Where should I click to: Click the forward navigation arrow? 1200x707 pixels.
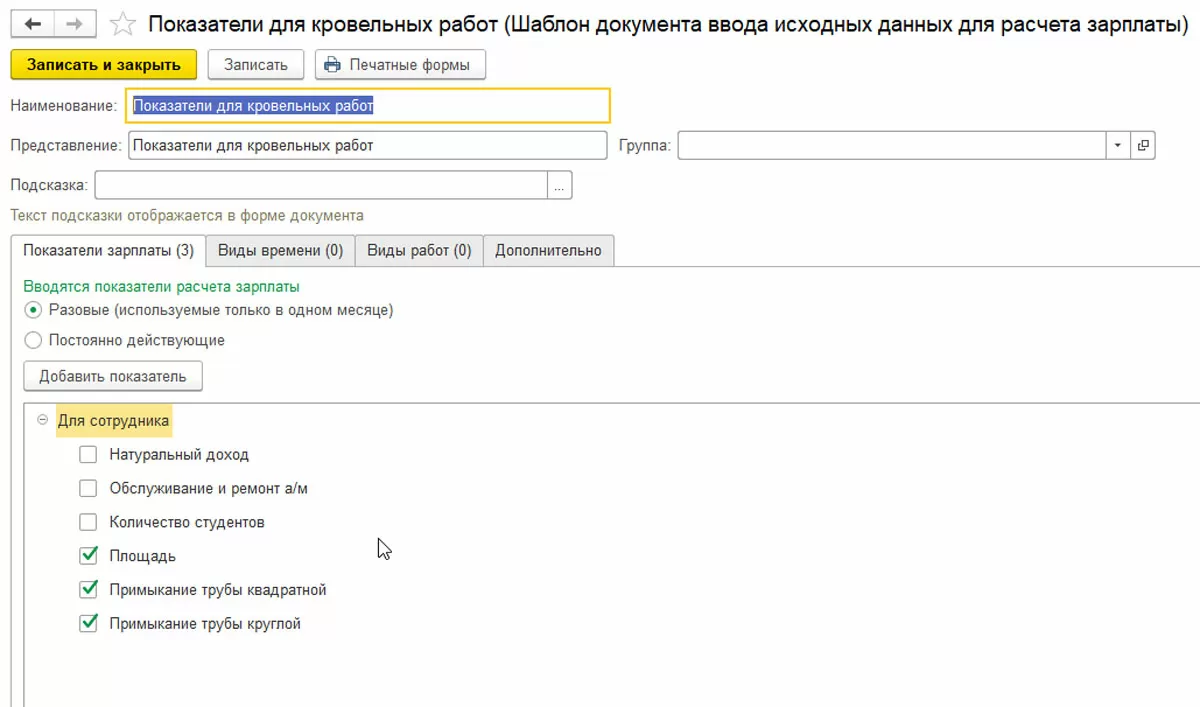pos(75,23)
